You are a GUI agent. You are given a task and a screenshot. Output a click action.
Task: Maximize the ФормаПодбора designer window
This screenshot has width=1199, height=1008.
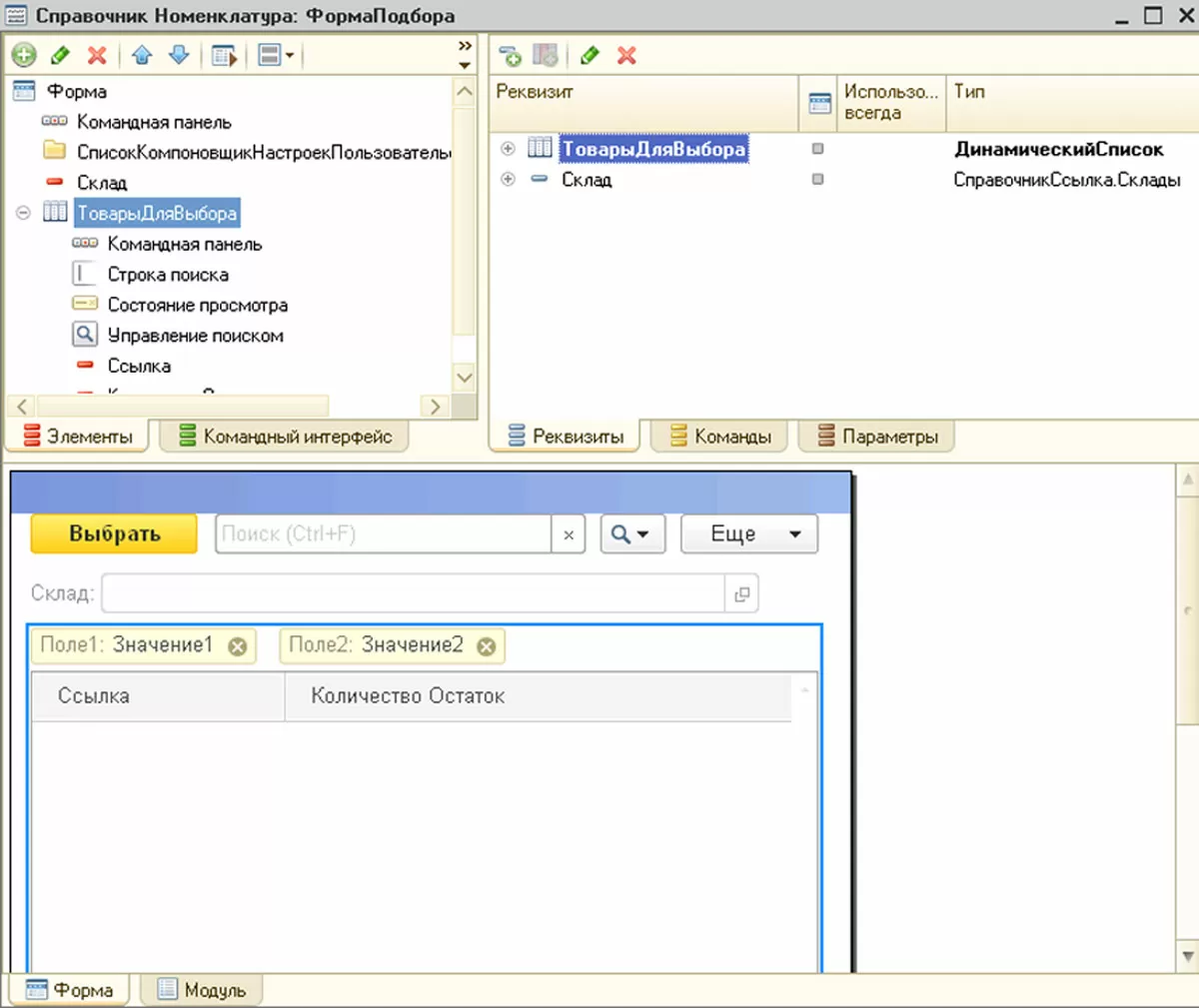tap(1152, 15)
